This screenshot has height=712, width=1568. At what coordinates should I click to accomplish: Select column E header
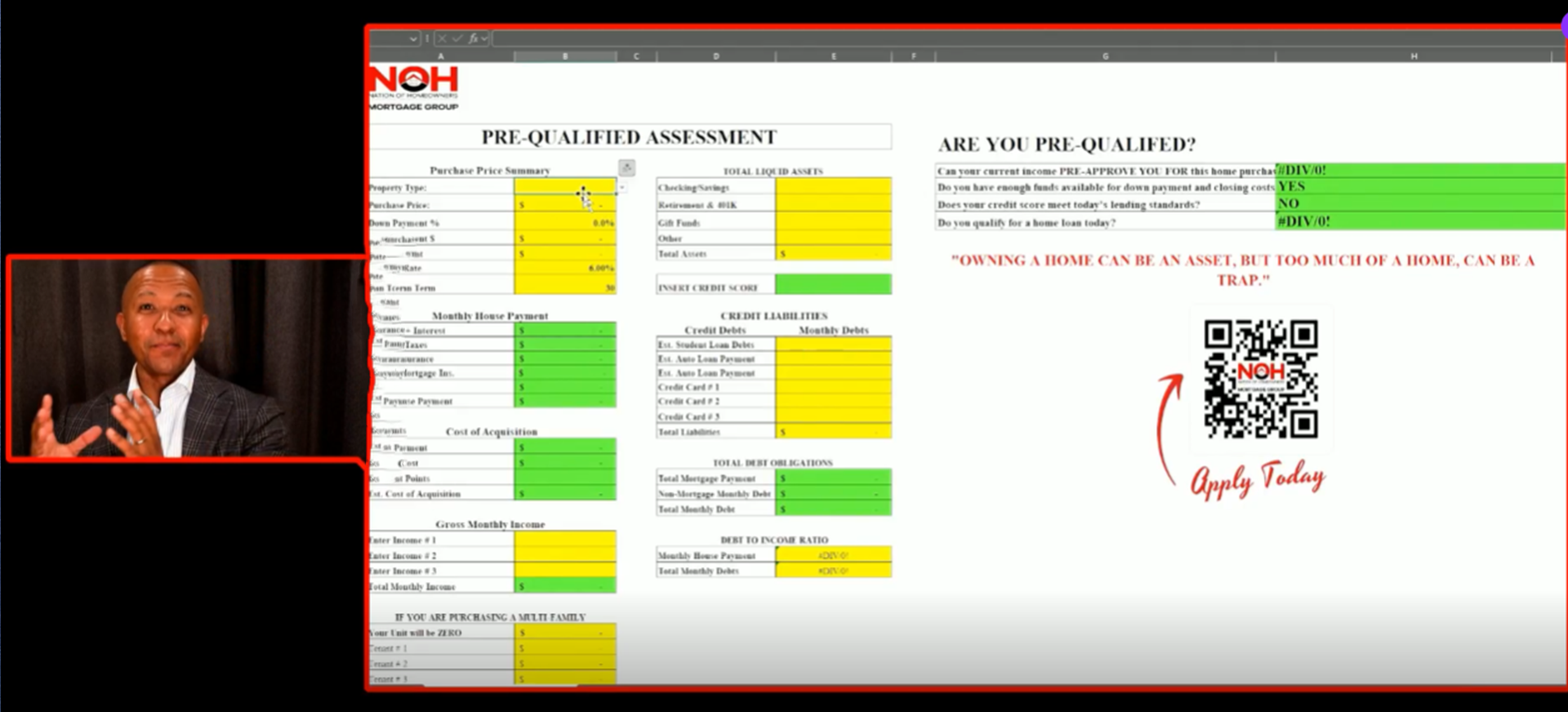tap(834, 56)
